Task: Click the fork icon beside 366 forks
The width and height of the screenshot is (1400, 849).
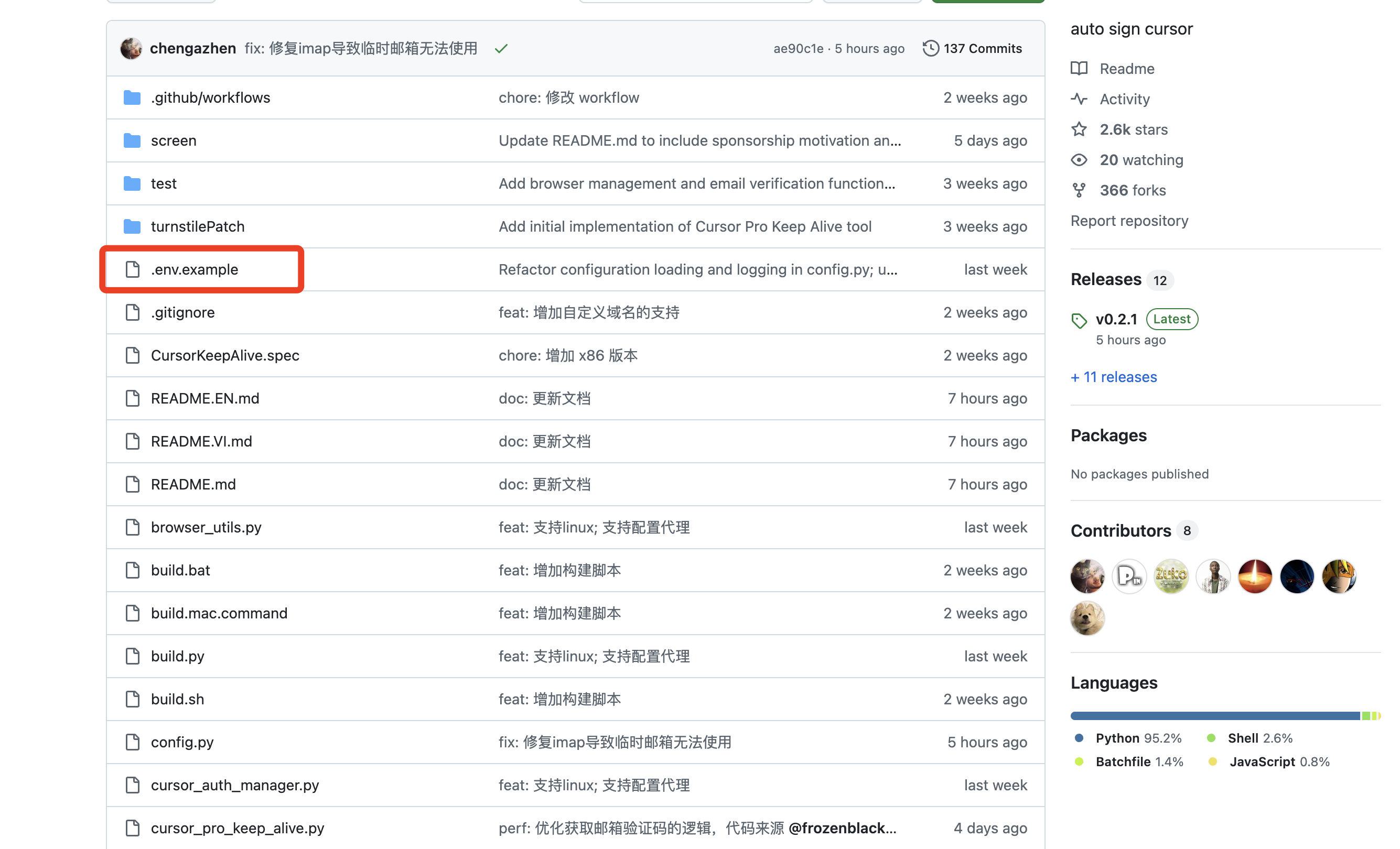Action: [1079, 190]
